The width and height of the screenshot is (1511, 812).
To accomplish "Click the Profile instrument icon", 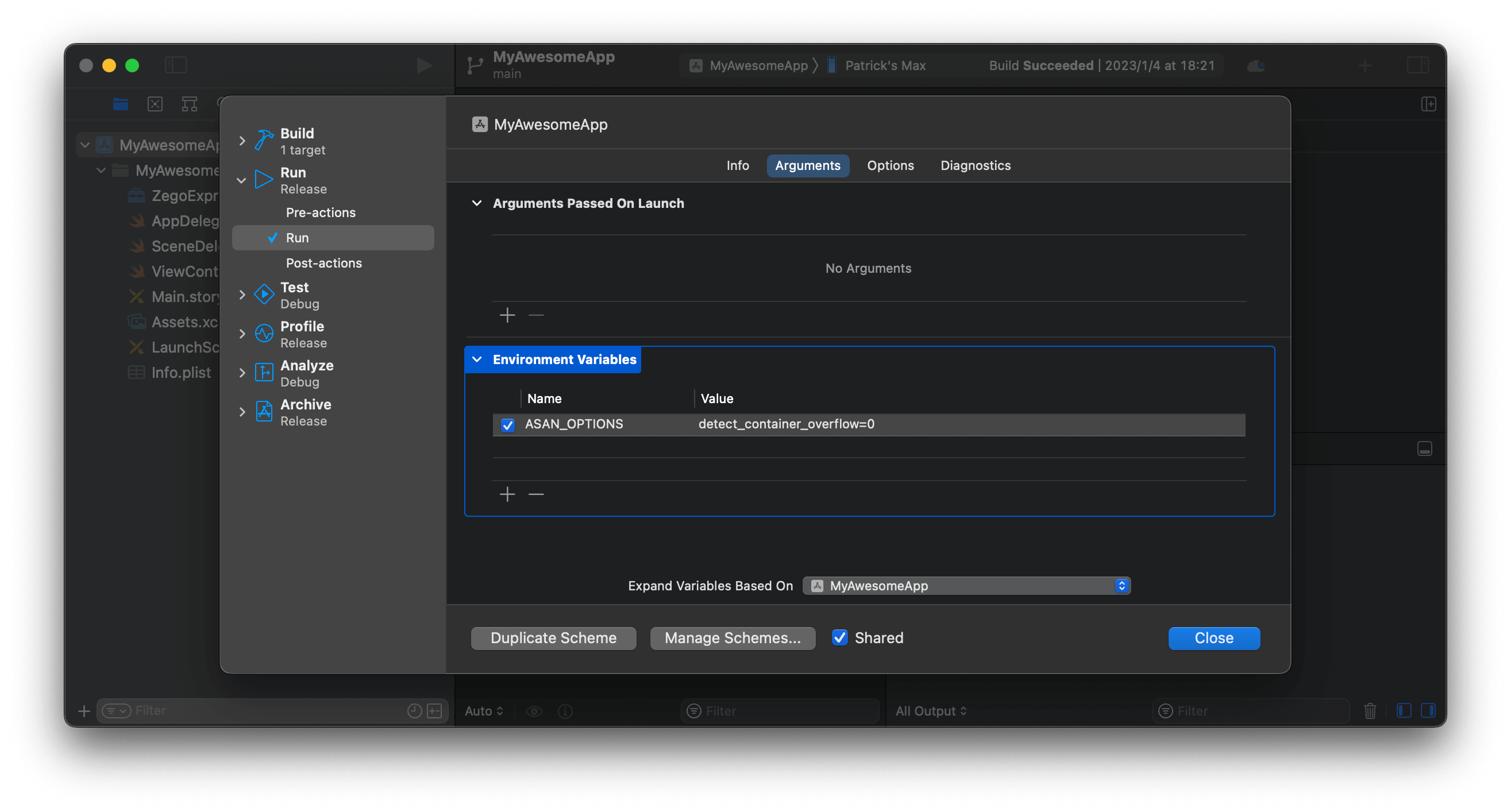I will [x=264, y=334].
